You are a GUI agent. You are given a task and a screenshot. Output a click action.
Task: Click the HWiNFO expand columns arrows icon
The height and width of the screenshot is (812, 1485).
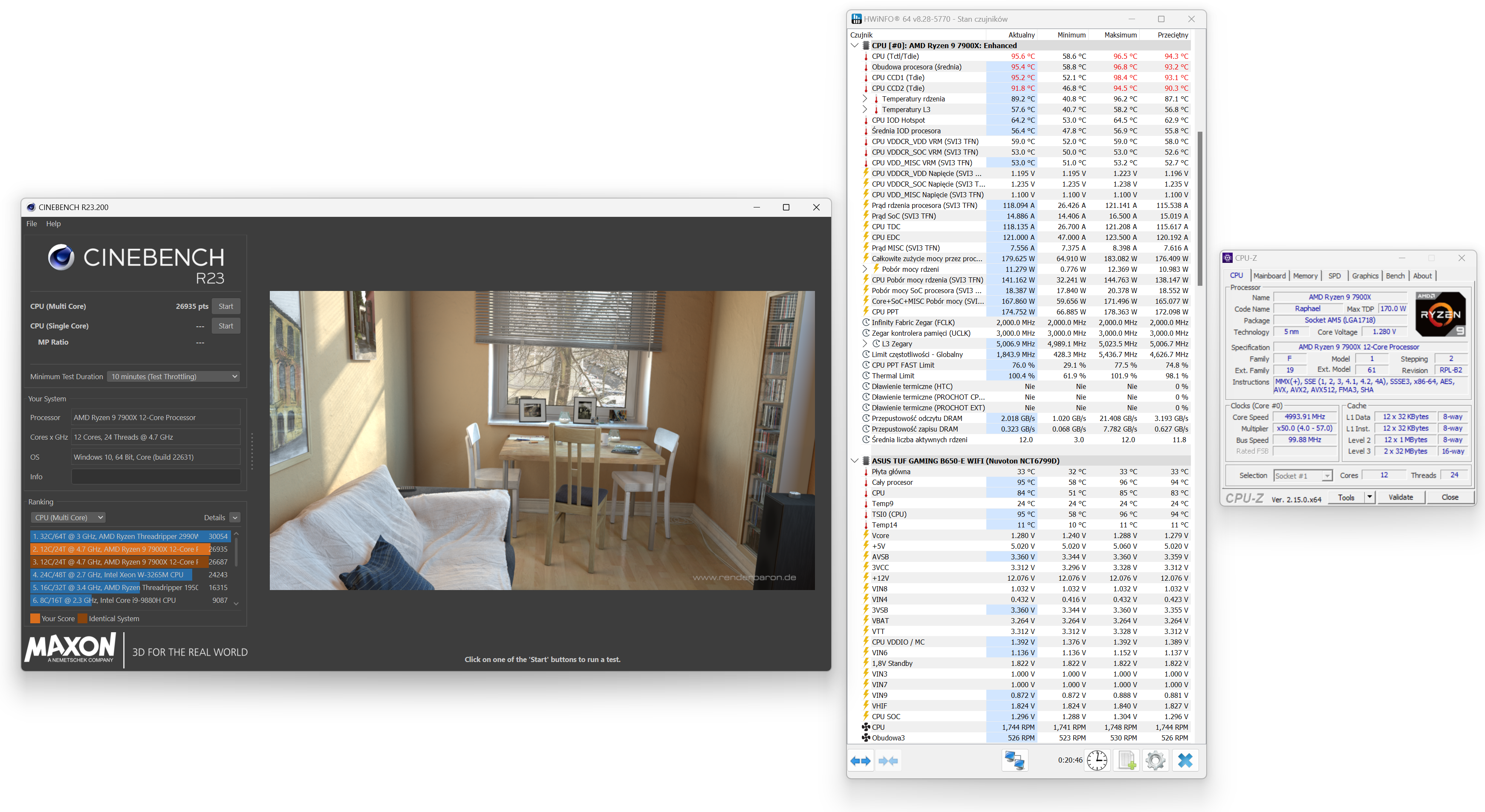point(860,761)
